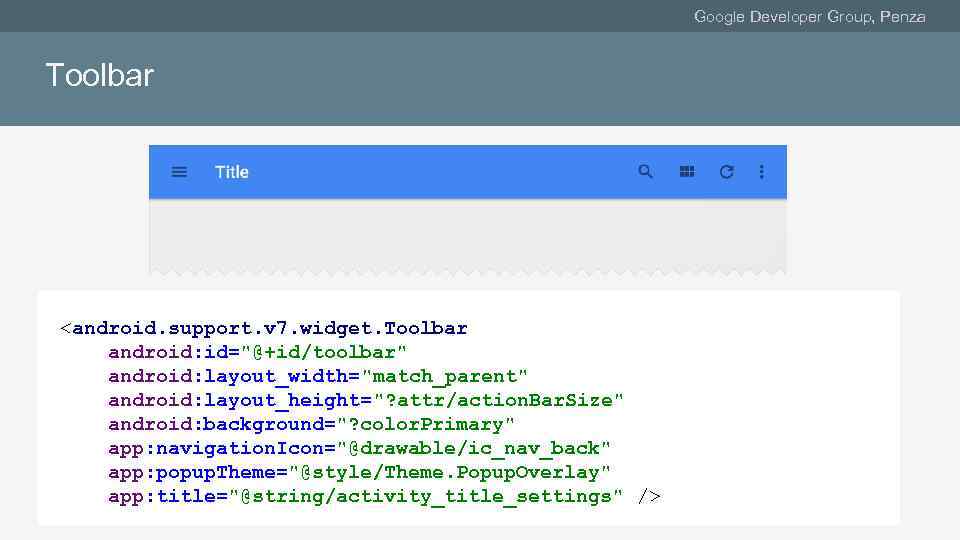Click "Google Developer Group, Penza" header text
This screenshot has width=960, height=540.
pyautogui.click(x=809, y=16)
